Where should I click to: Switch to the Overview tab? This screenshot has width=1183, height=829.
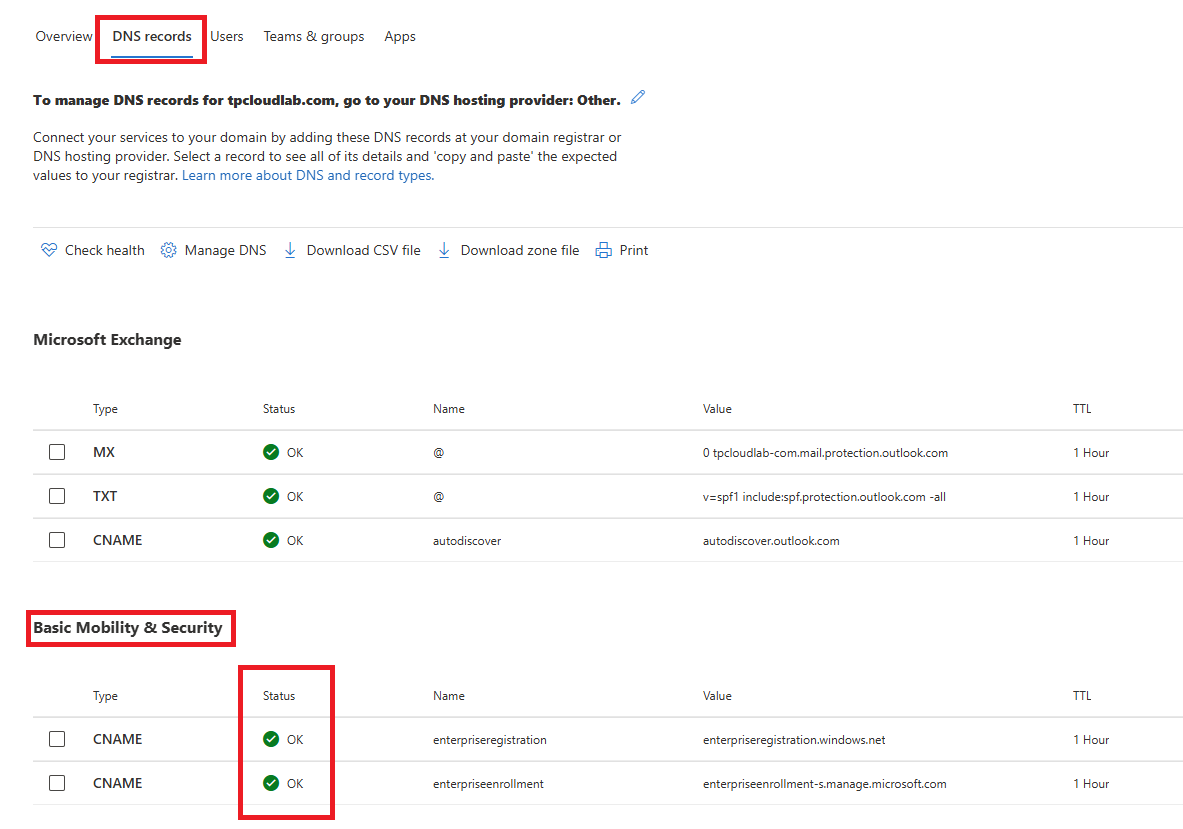pyautogui.click(x=63, y=36)
